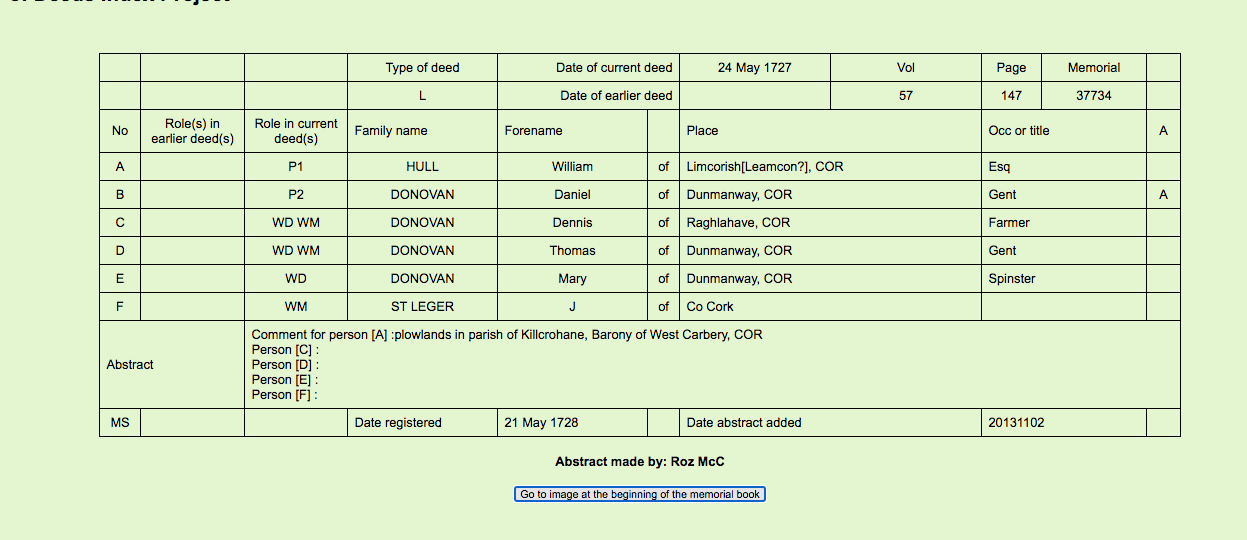The image size is (1247, 540).
Task: Select the Raghlahave, COR place cell
Action: pos(738,223)
